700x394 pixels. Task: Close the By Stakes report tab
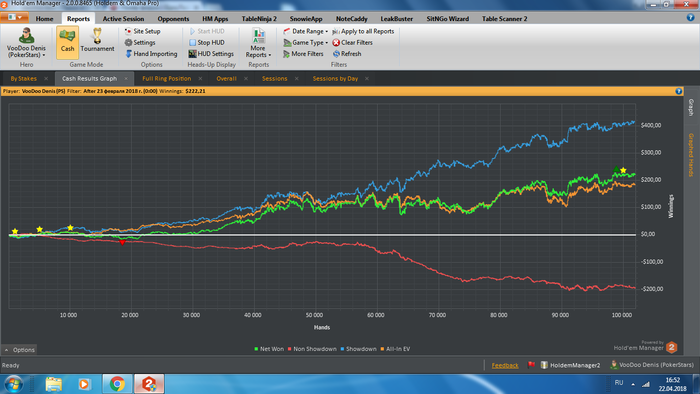coord(46,79)
